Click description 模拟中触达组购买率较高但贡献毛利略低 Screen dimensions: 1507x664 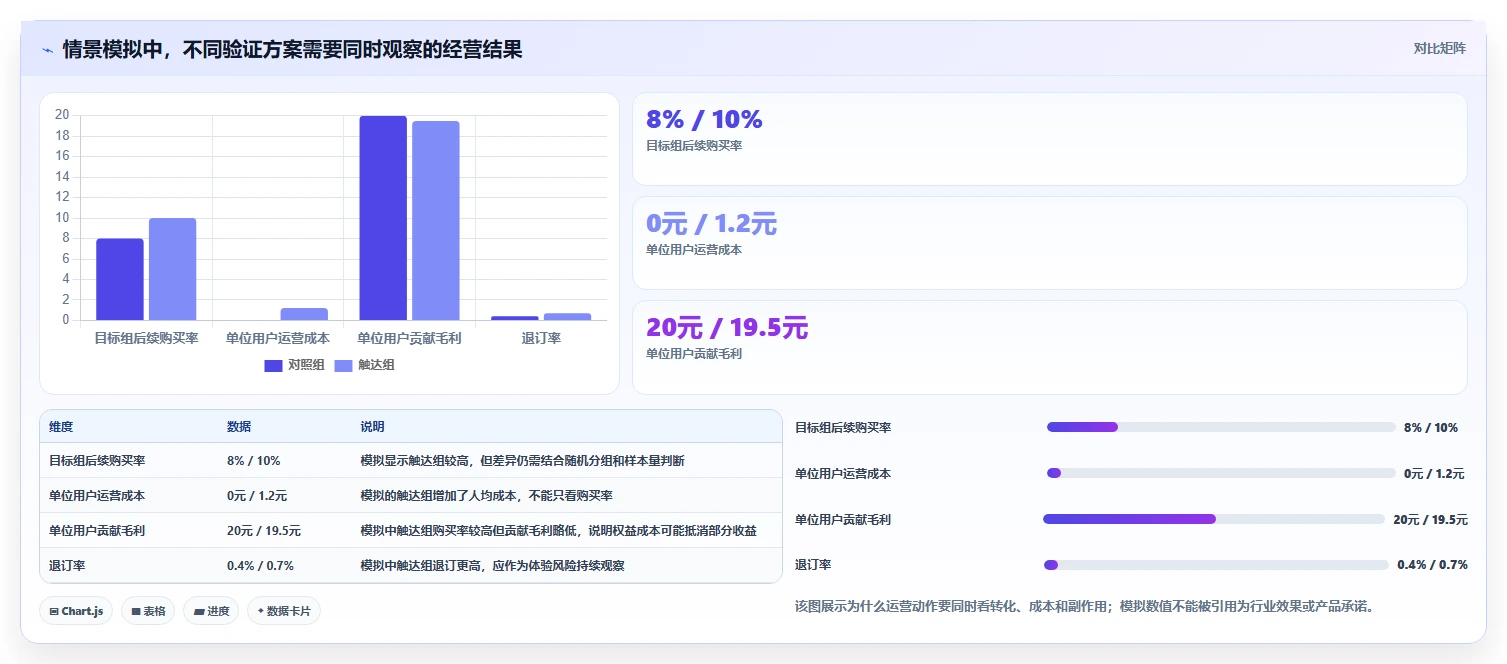[558, 531]
